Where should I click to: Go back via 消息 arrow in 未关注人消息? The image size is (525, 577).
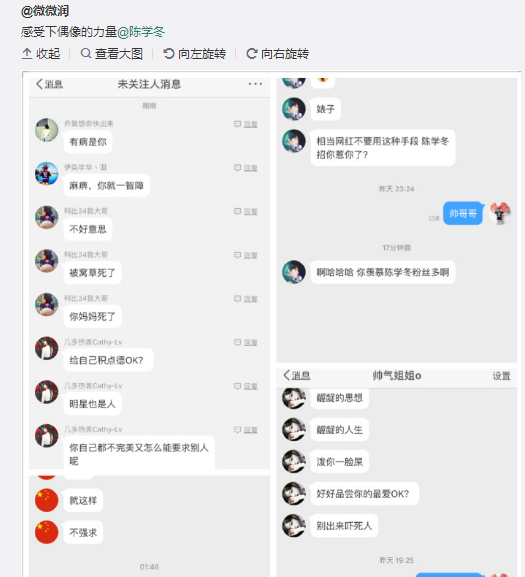[49, 84]
